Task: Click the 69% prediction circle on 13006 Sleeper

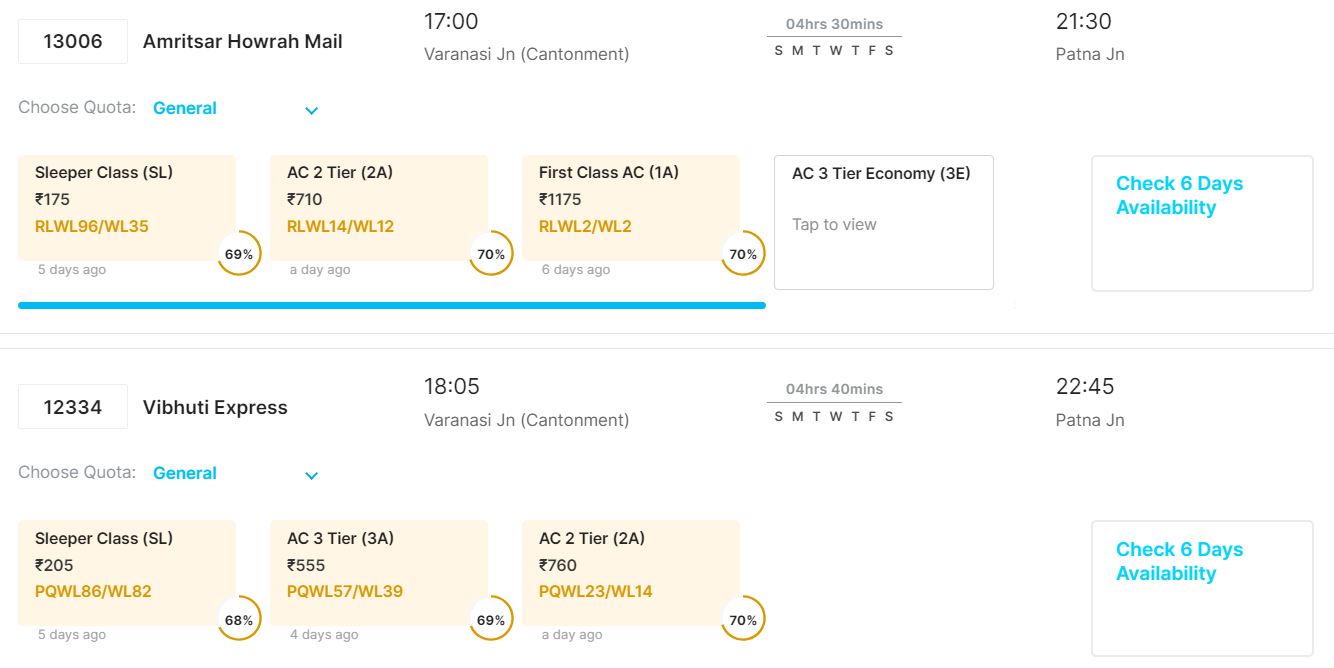Action: 239,254
